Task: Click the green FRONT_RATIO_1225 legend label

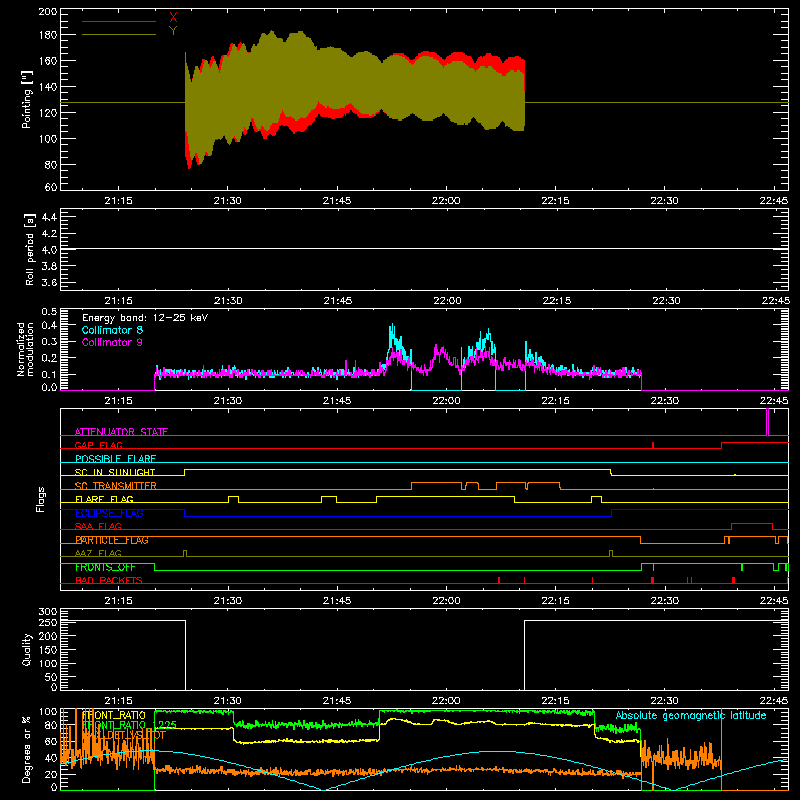Action: click(x=130, y=725)
